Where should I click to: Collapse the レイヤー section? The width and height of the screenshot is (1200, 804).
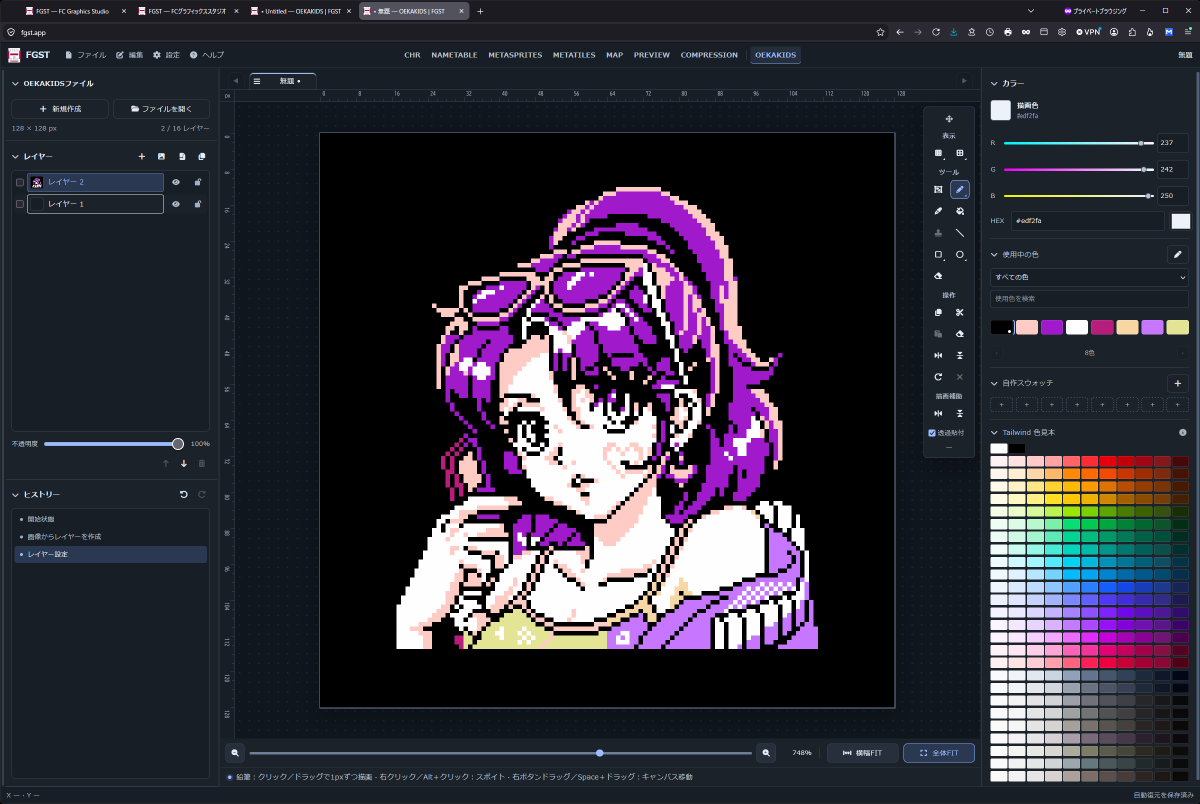click(x=16, y=157)
